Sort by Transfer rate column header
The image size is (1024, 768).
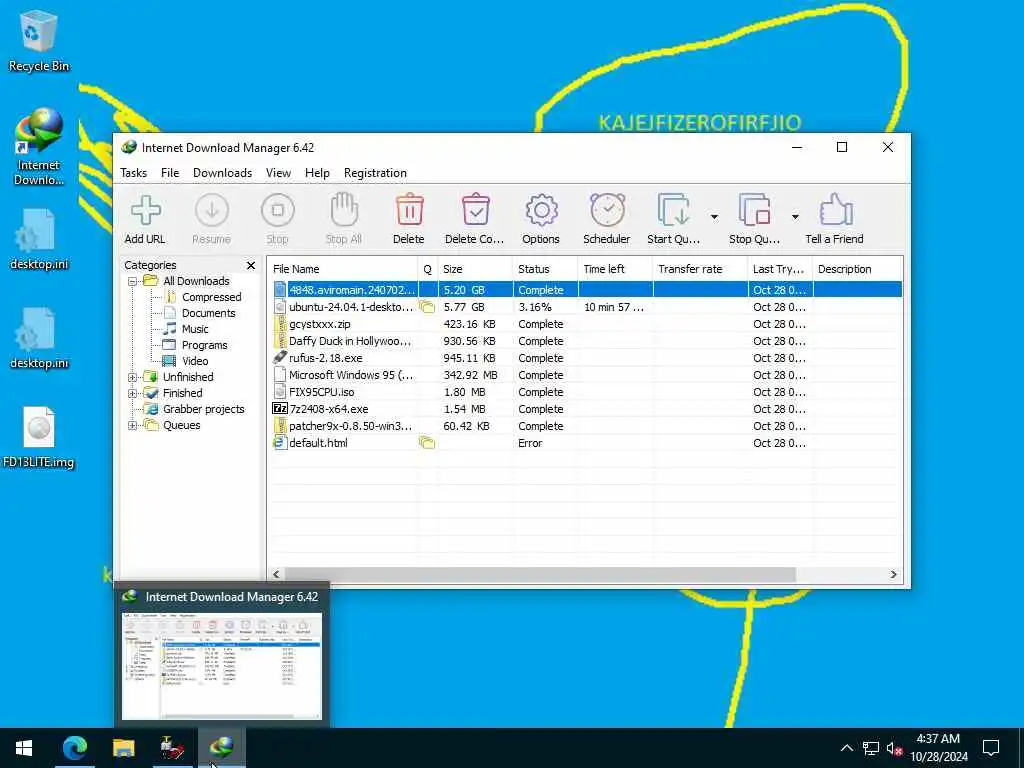pyautogui.click(x=699, y=269)
